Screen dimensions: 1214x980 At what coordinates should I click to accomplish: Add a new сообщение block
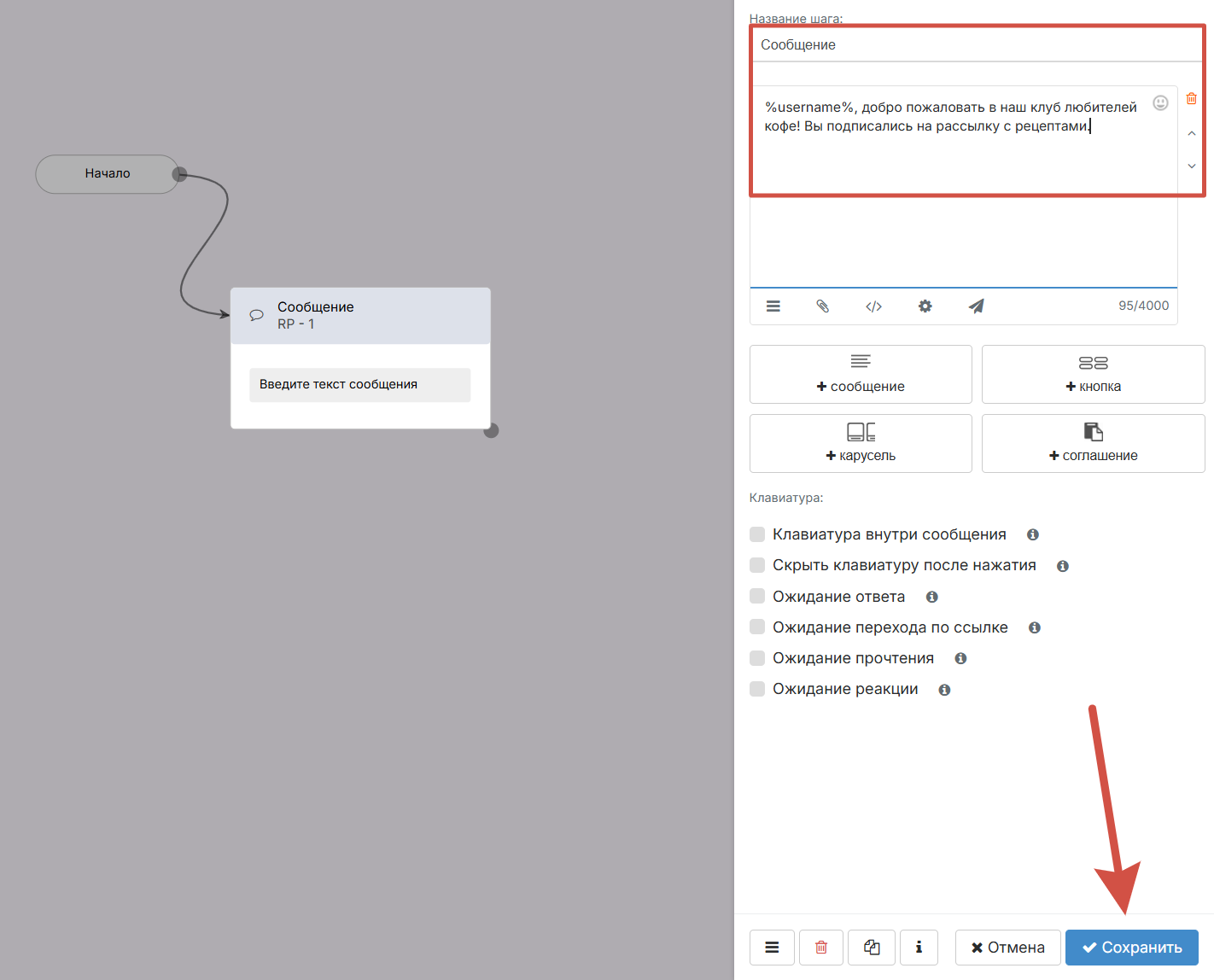pos(861,374)
